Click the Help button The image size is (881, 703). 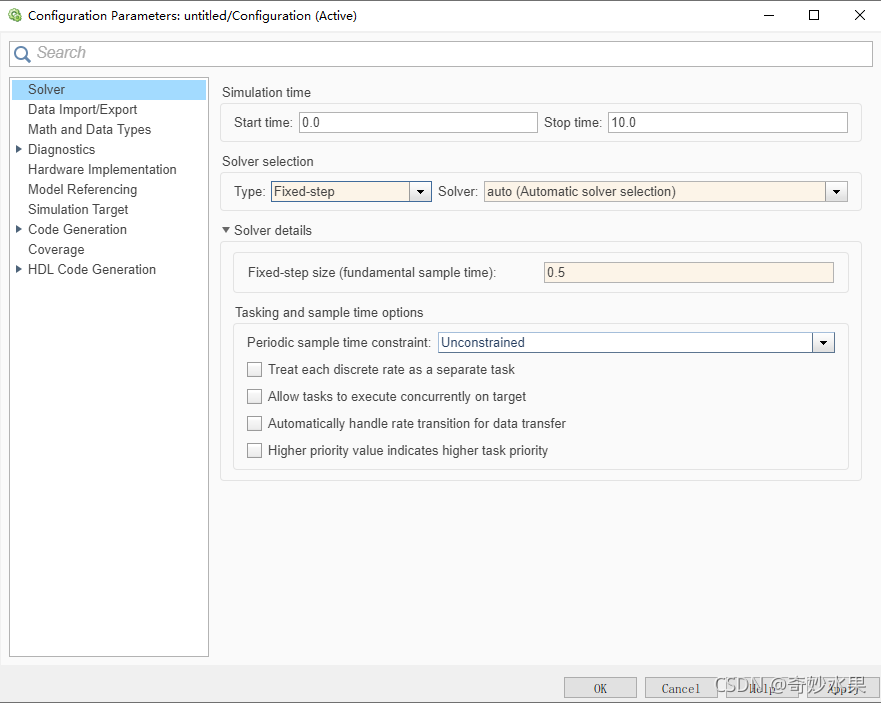click(762, 688)
